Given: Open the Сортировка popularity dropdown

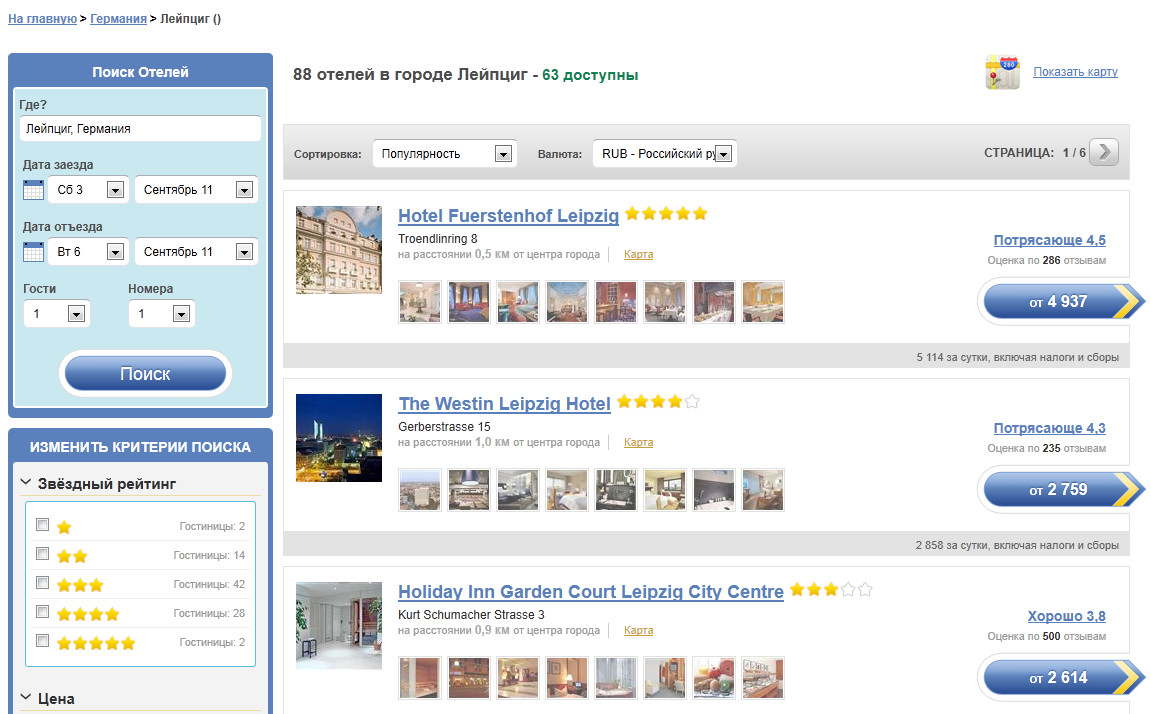Looking at the screenshot, I should (x=445, y=154).
